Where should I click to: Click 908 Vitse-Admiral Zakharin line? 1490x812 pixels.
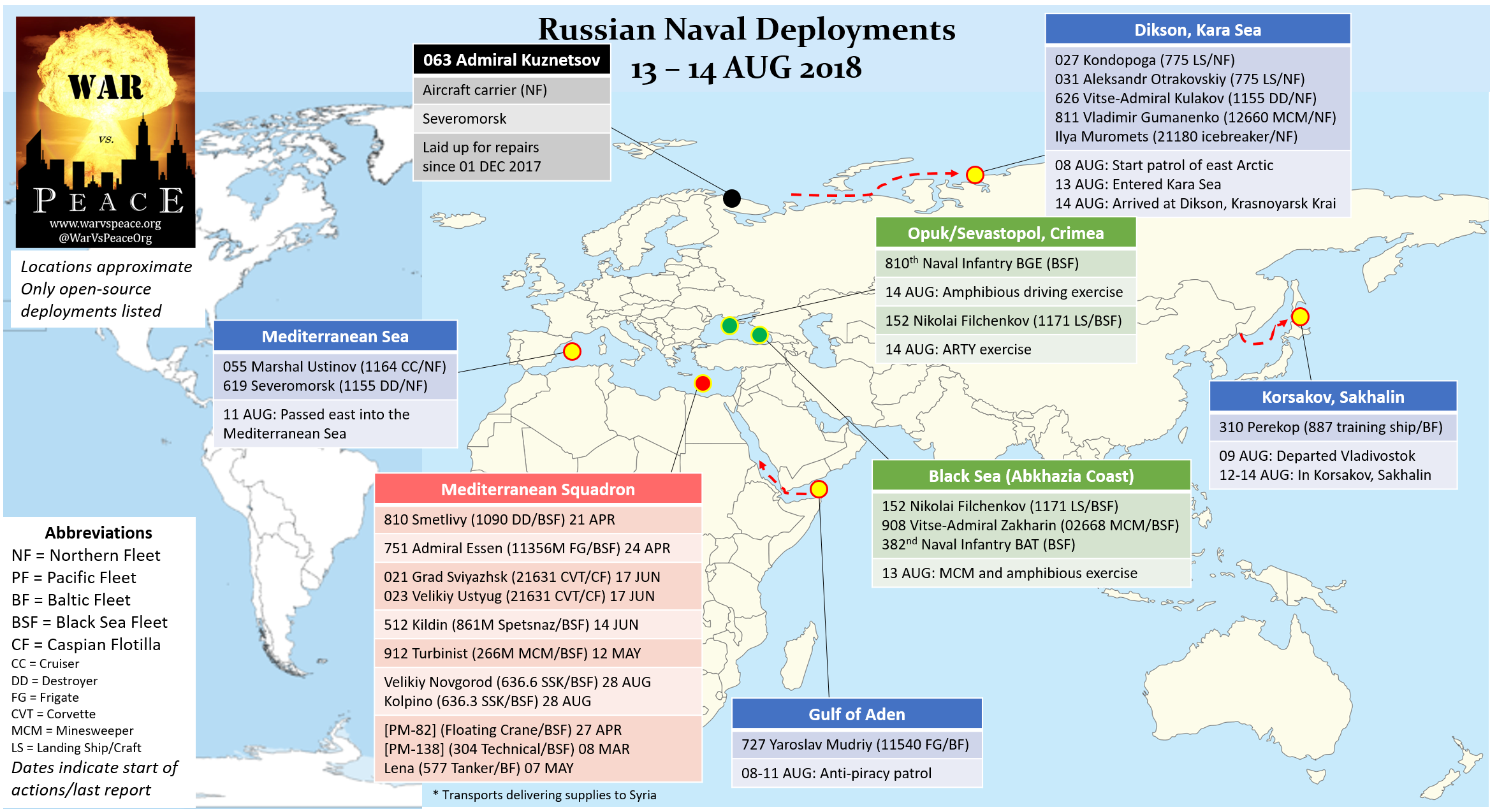pyautogui.click(x=1030, y=525)
